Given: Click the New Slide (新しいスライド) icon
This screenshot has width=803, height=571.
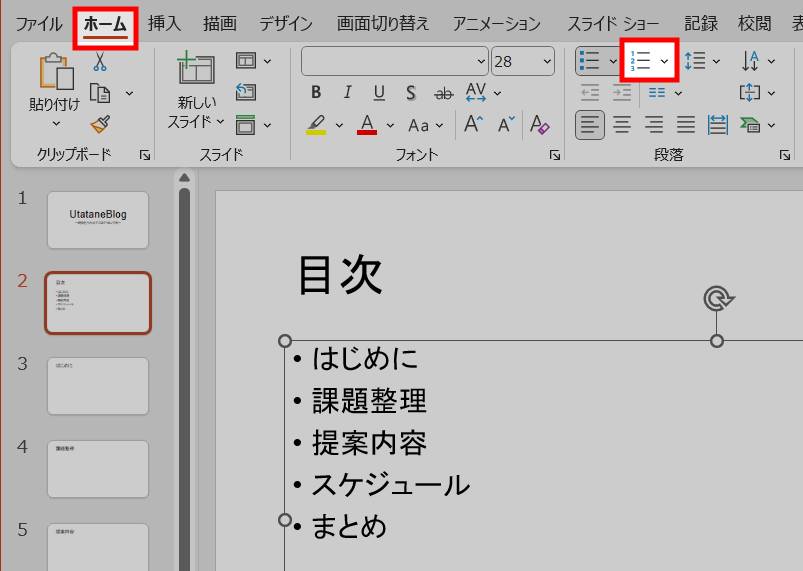Looking at the screenshot, I should (196, 68).
